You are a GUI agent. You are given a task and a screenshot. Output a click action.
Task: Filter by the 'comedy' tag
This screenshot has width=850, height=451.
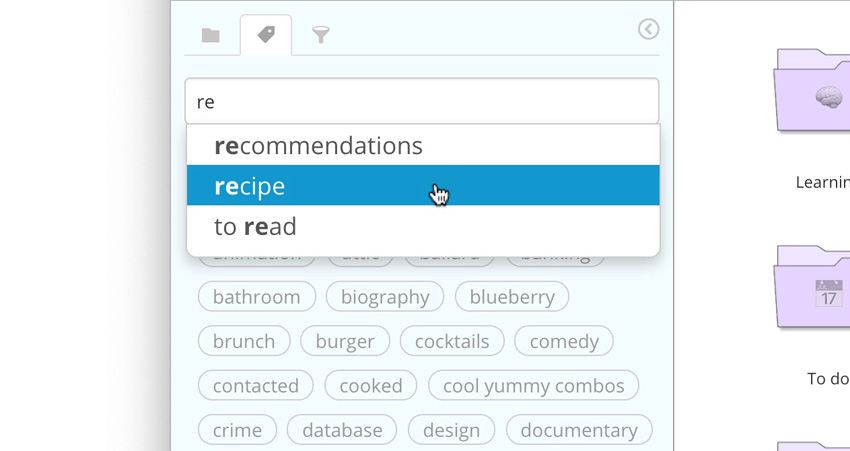click(564, 341)
